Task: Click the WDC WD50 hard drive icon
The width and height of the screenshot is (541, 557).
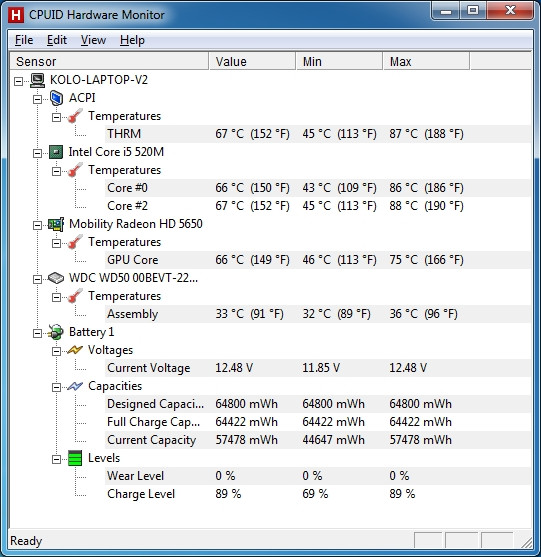Action: click(56, 278)
